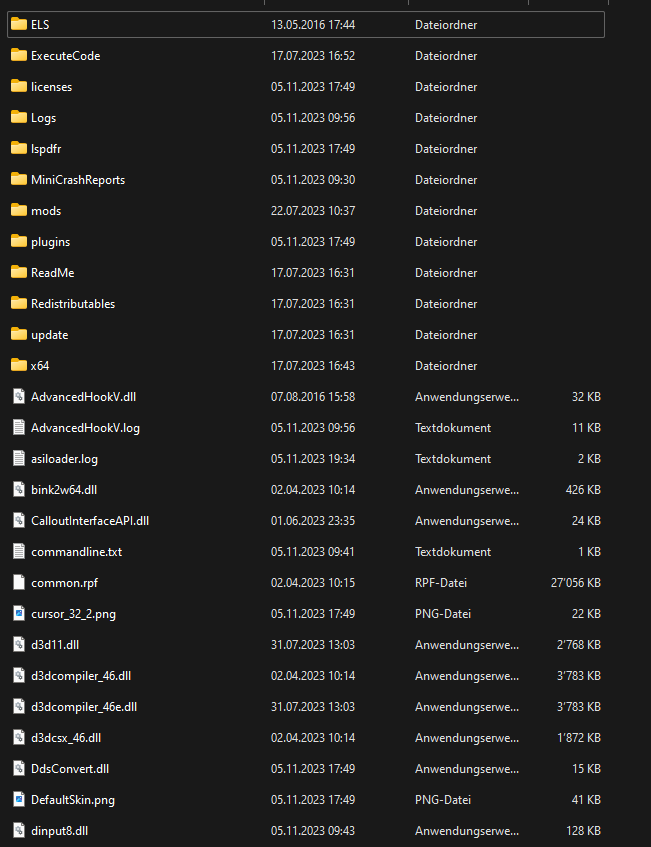
Task: Select the update folder name
Action: 49,335
